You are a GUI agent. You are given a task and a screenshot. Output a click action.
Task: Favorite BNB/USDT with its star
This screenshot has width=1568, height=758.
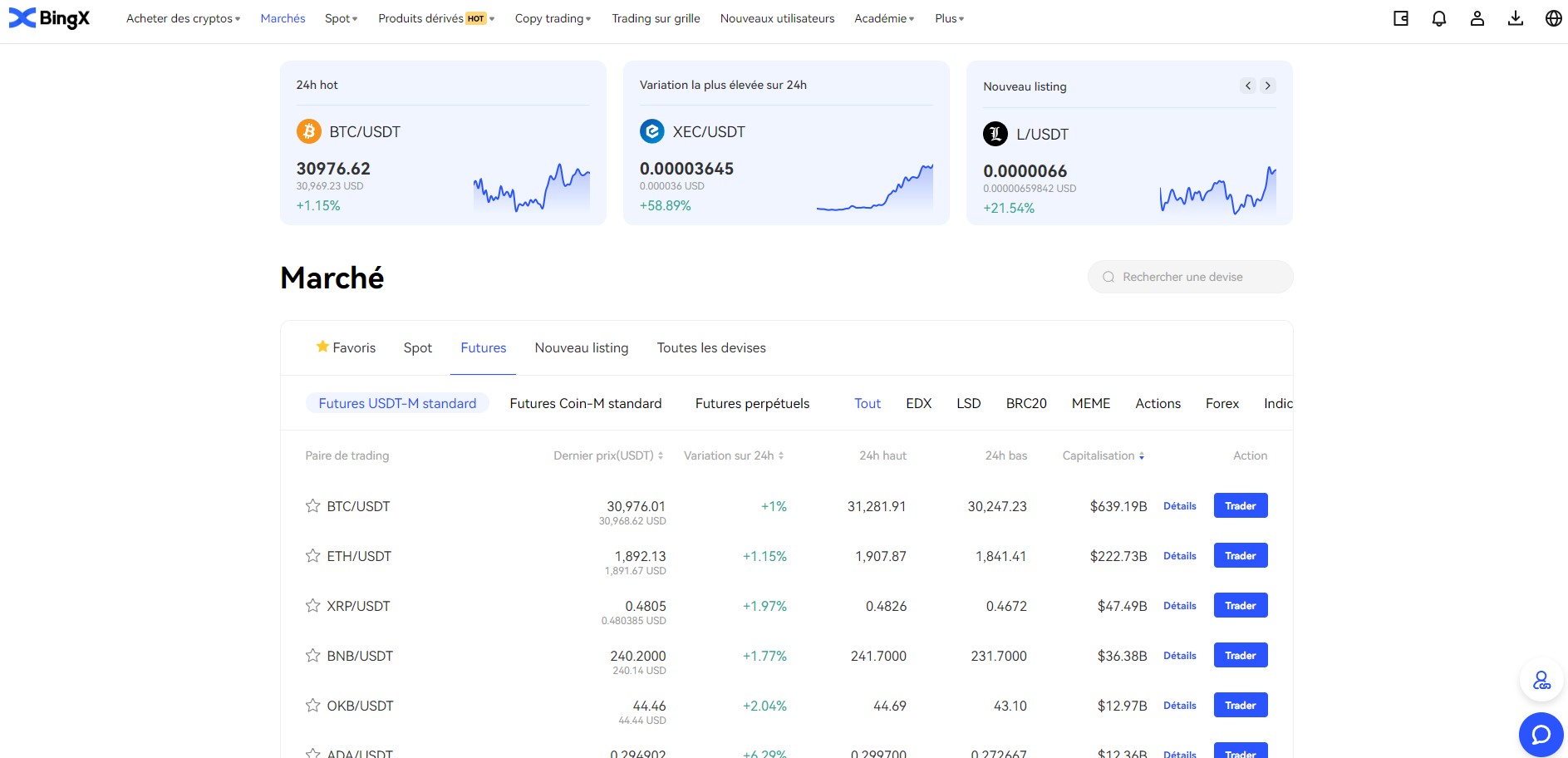point(312,655)
